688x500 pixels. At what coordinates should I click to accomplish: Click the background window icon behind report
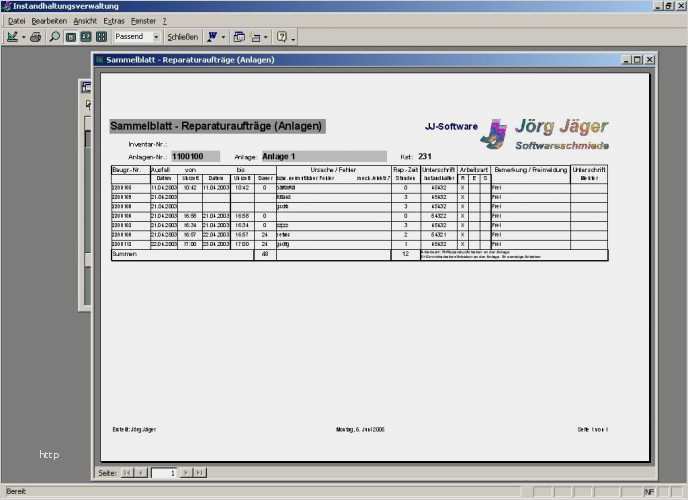pyautogui.click(x=86, y=87)
